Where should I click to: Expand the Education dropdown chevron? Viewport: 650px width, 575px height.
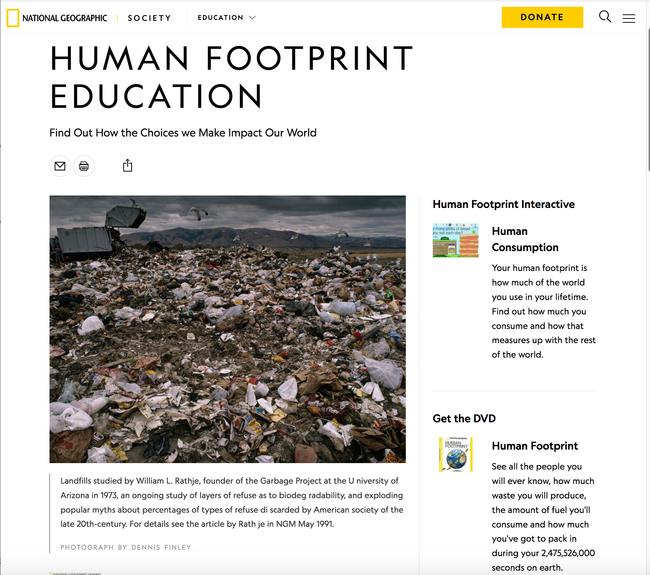252,18
